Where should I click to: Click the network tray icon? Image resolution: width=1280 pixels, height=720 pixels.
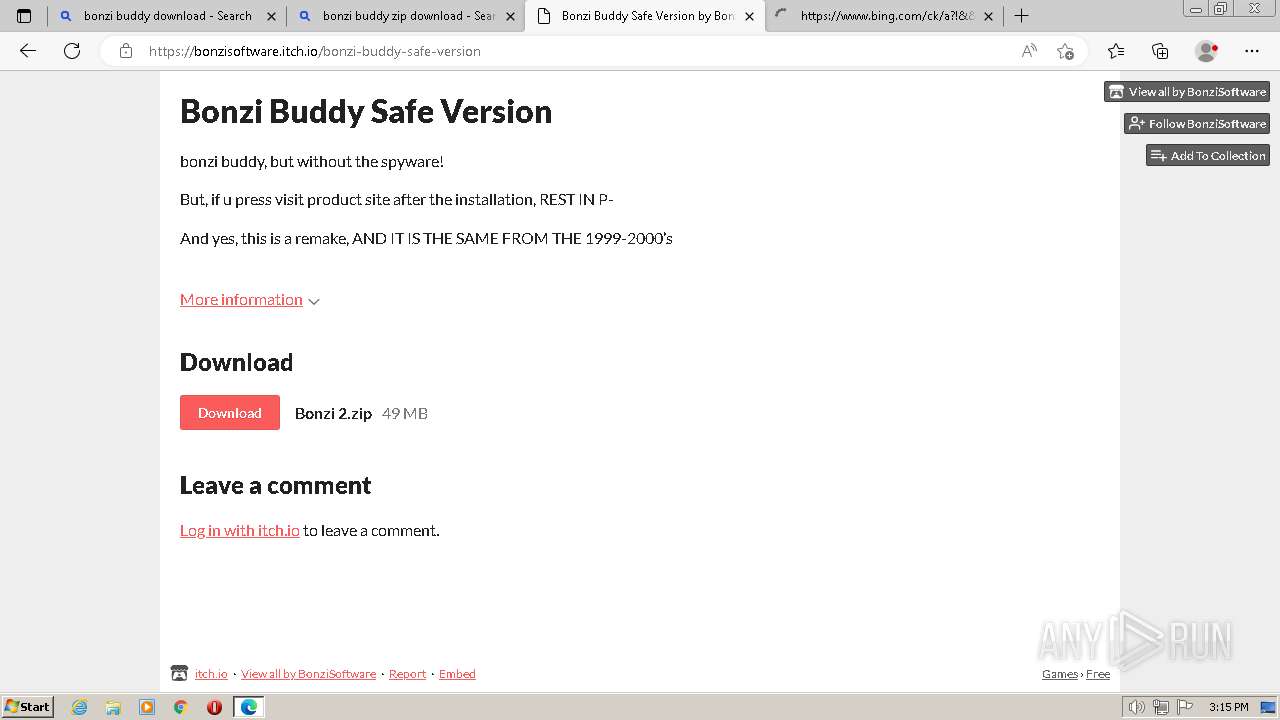click(x=1161, y=707)
